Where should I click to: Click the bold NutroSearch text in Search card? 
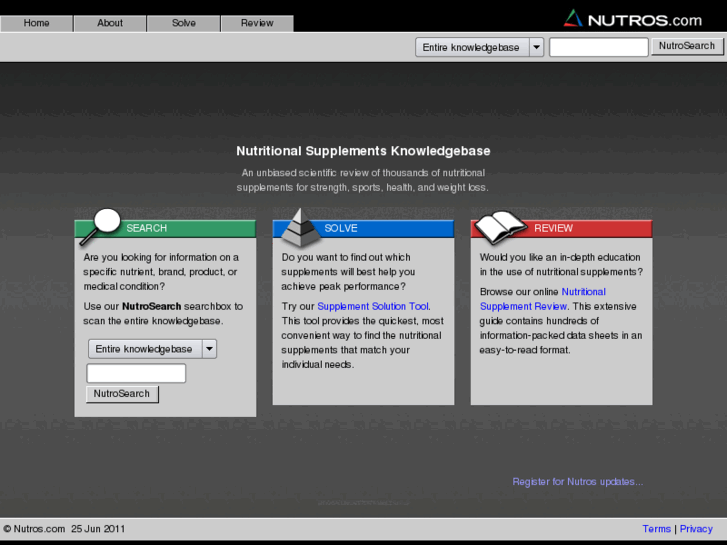coord(152,306)
